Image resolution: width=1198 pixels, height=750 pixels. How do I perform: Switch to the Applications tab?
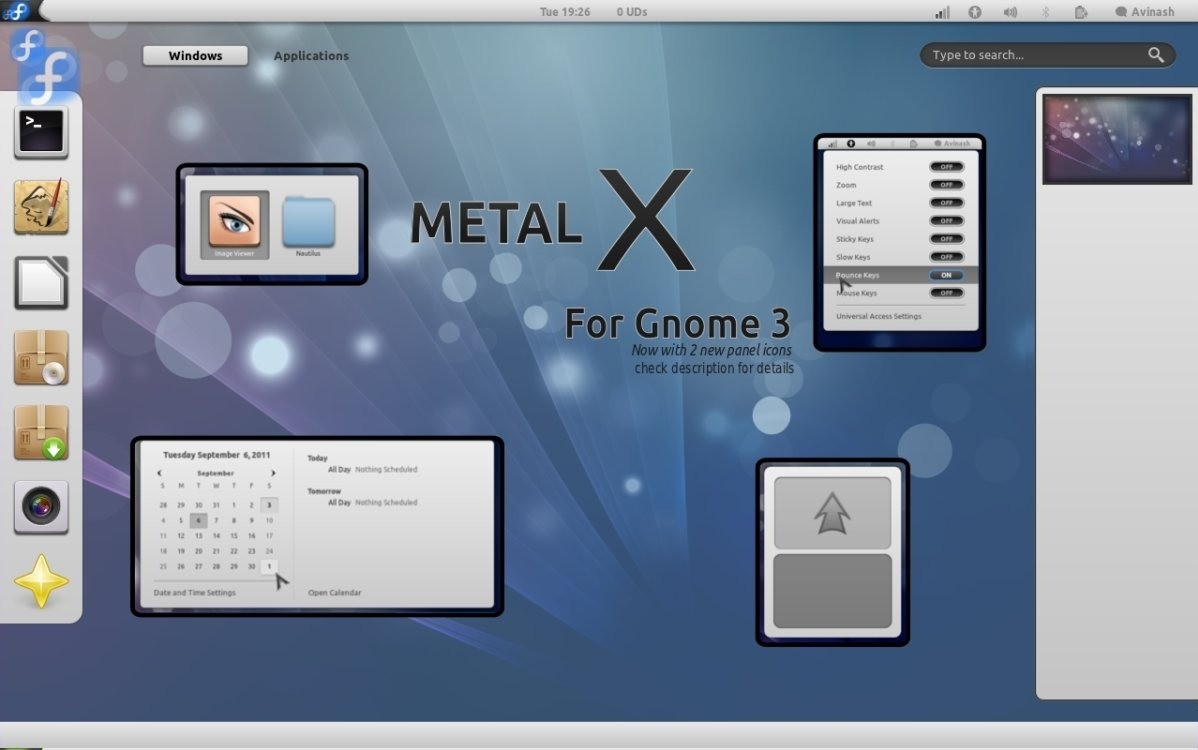310,56
